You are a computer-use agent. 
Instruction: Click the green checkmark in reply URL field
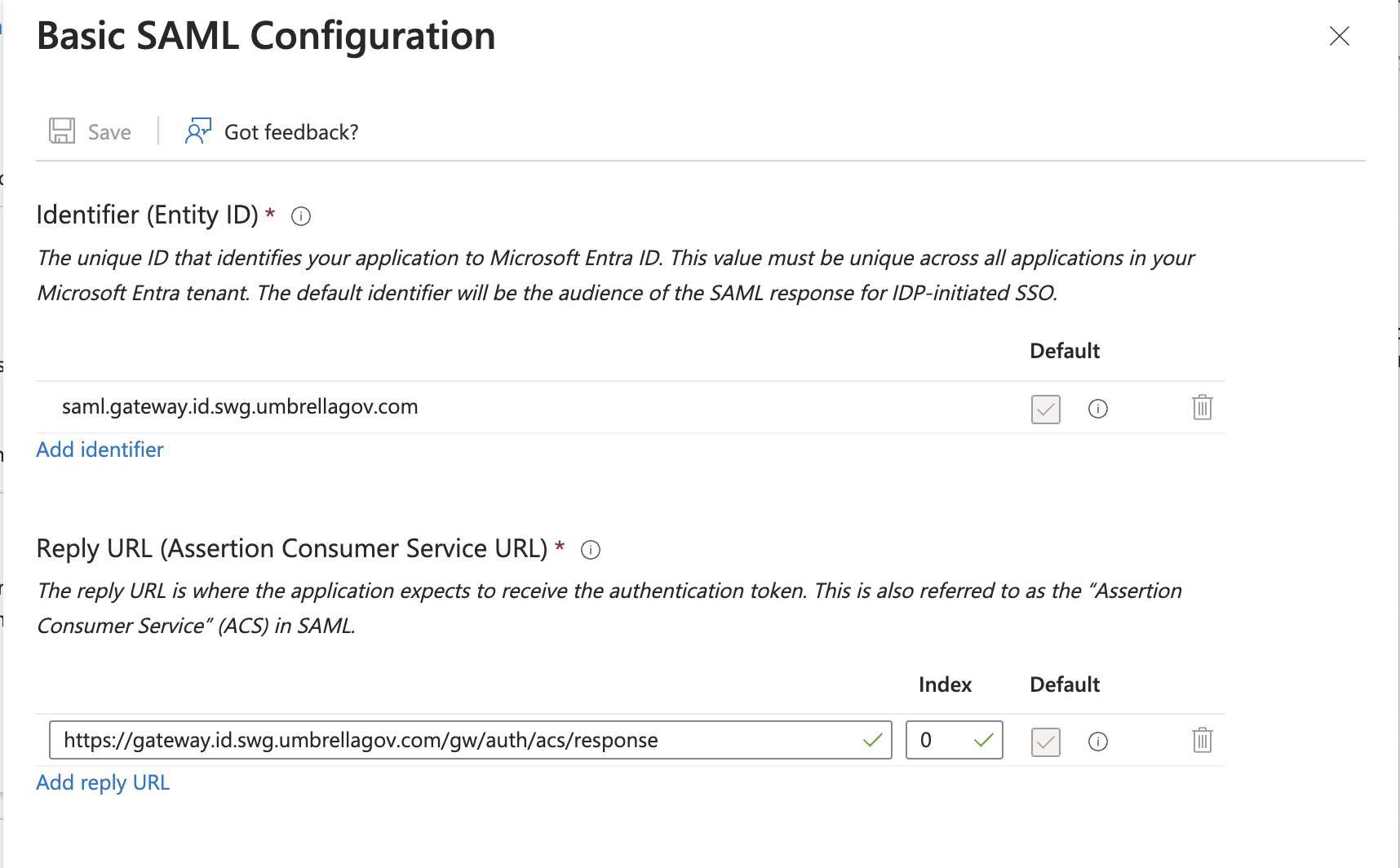[x=873, y=740]
